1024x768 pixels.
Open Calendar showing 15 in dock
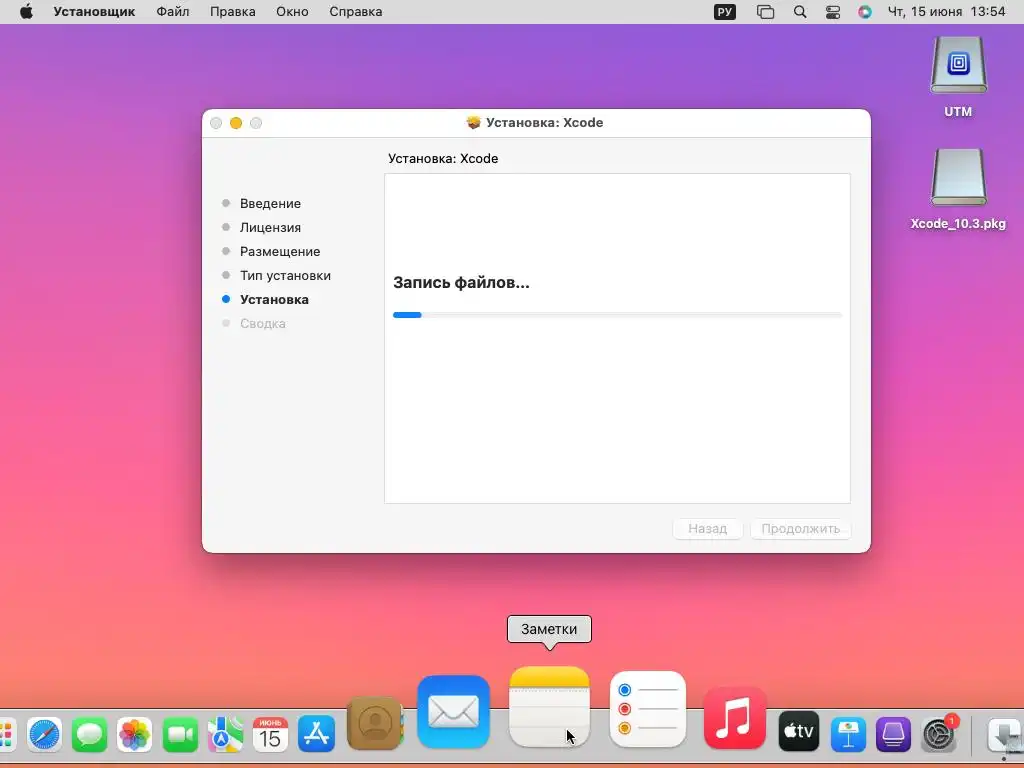270,735
